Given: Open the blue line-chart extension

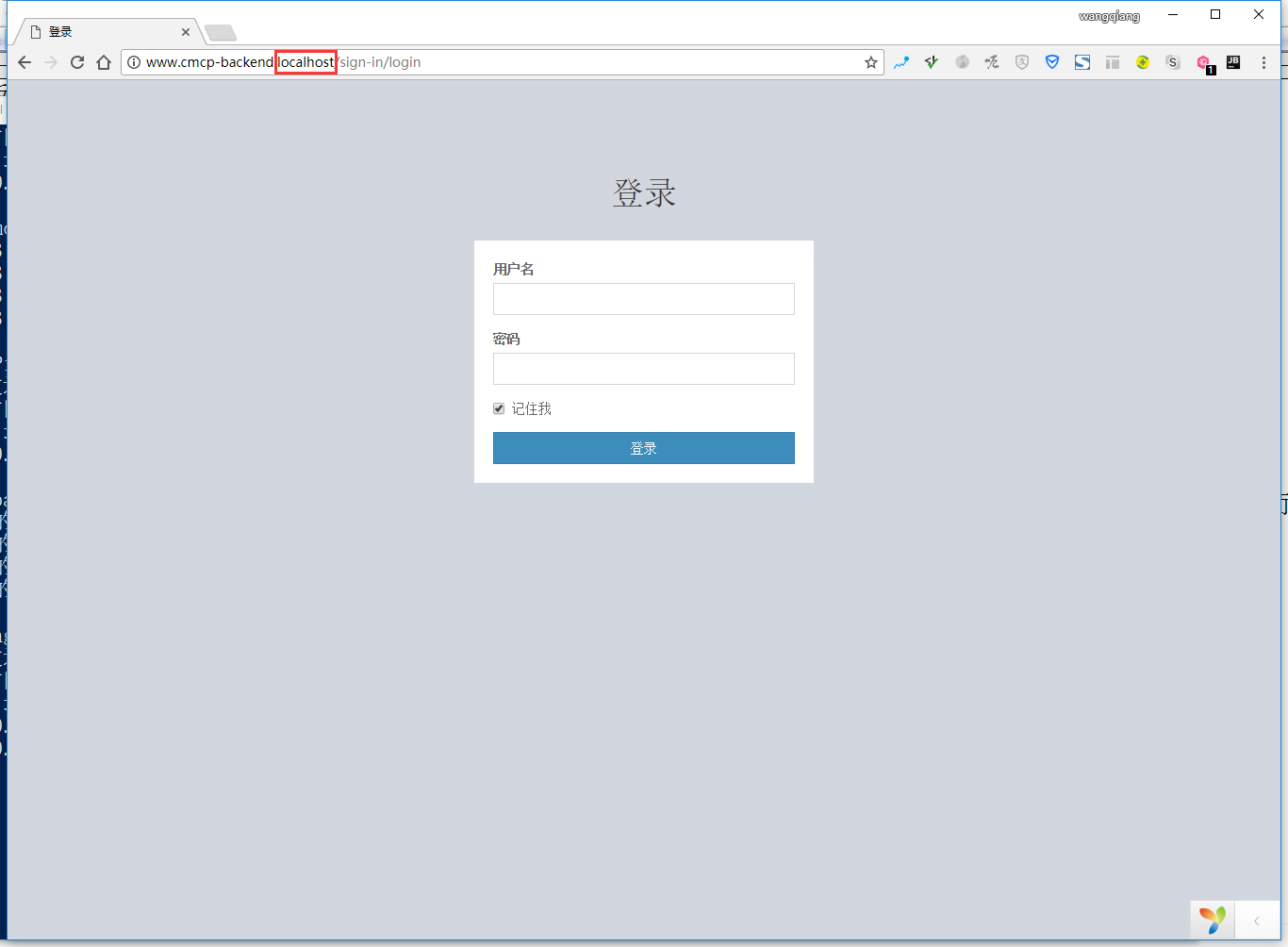Looking at the screenshot, I should tap(901, 62).
